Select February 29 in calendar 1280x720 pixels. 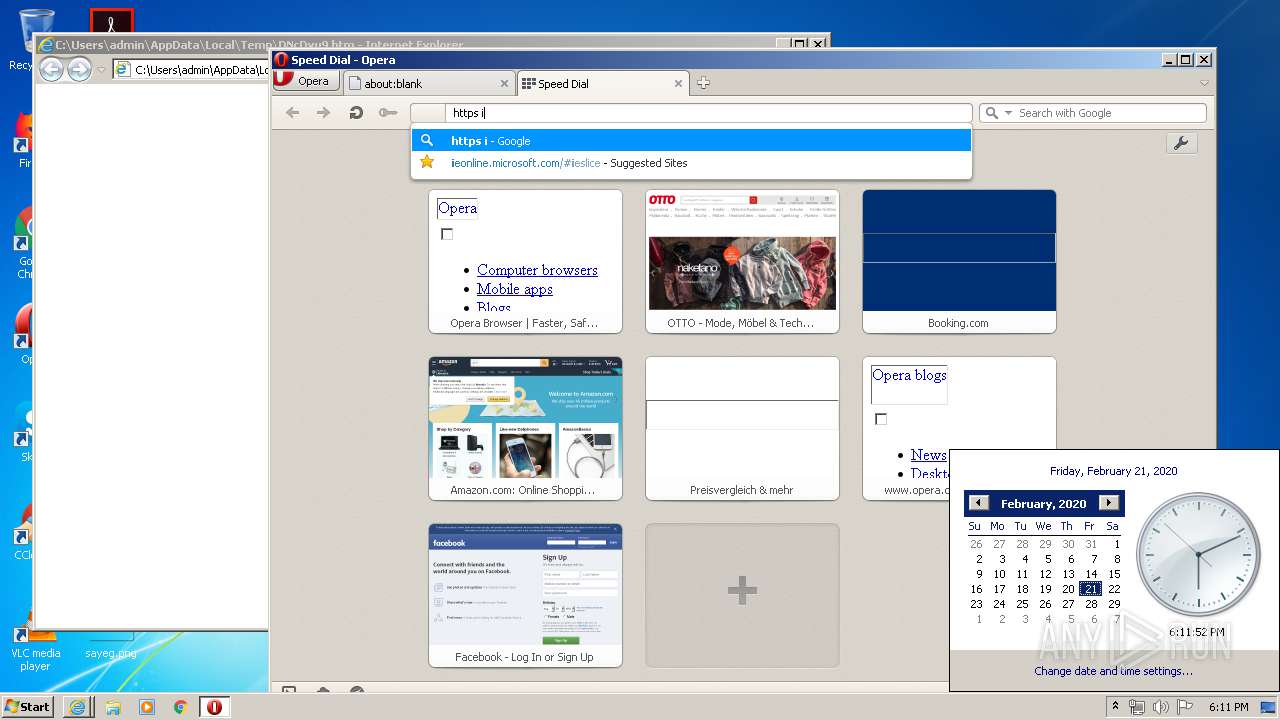coord(1114,604)
